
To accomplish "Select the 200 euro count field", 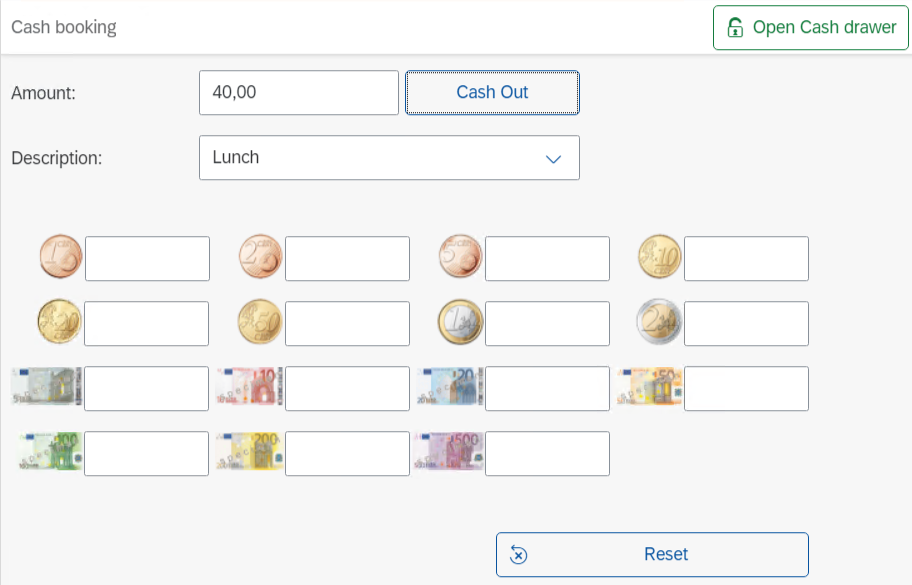I will 347,453.
